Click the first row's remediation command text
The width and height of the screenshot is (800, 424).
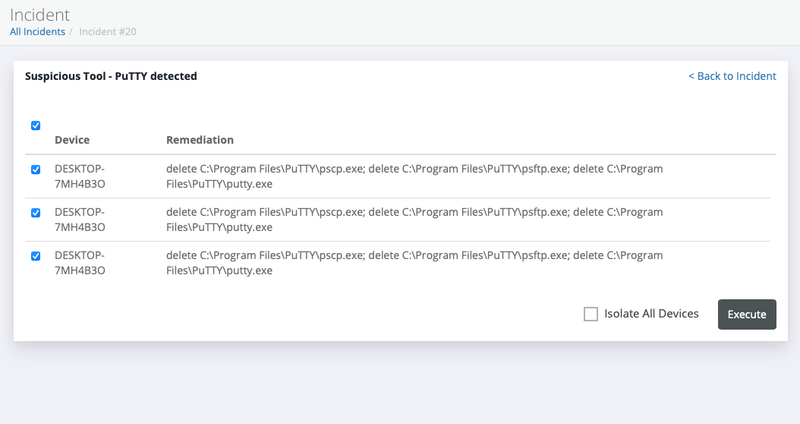[x=414, y=176]
